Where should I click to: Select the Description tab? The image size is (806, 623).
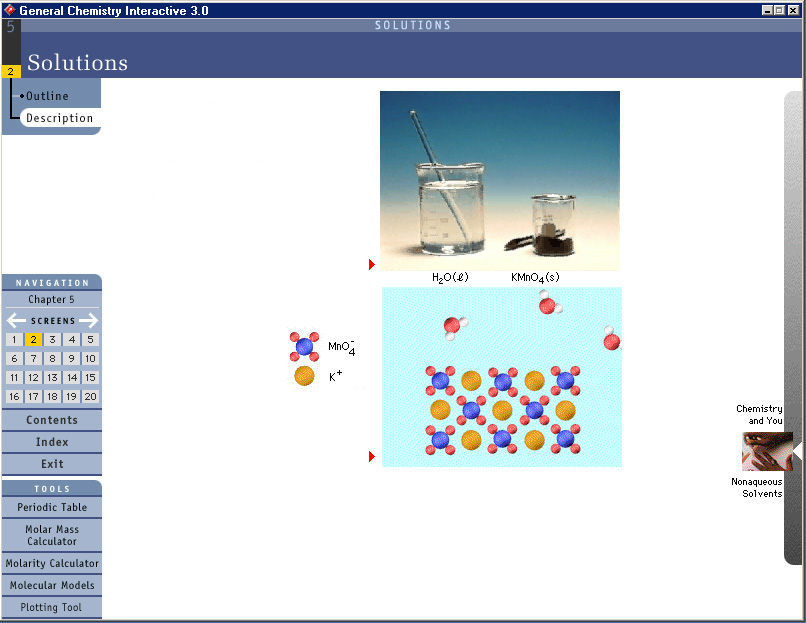pos(59,118)
